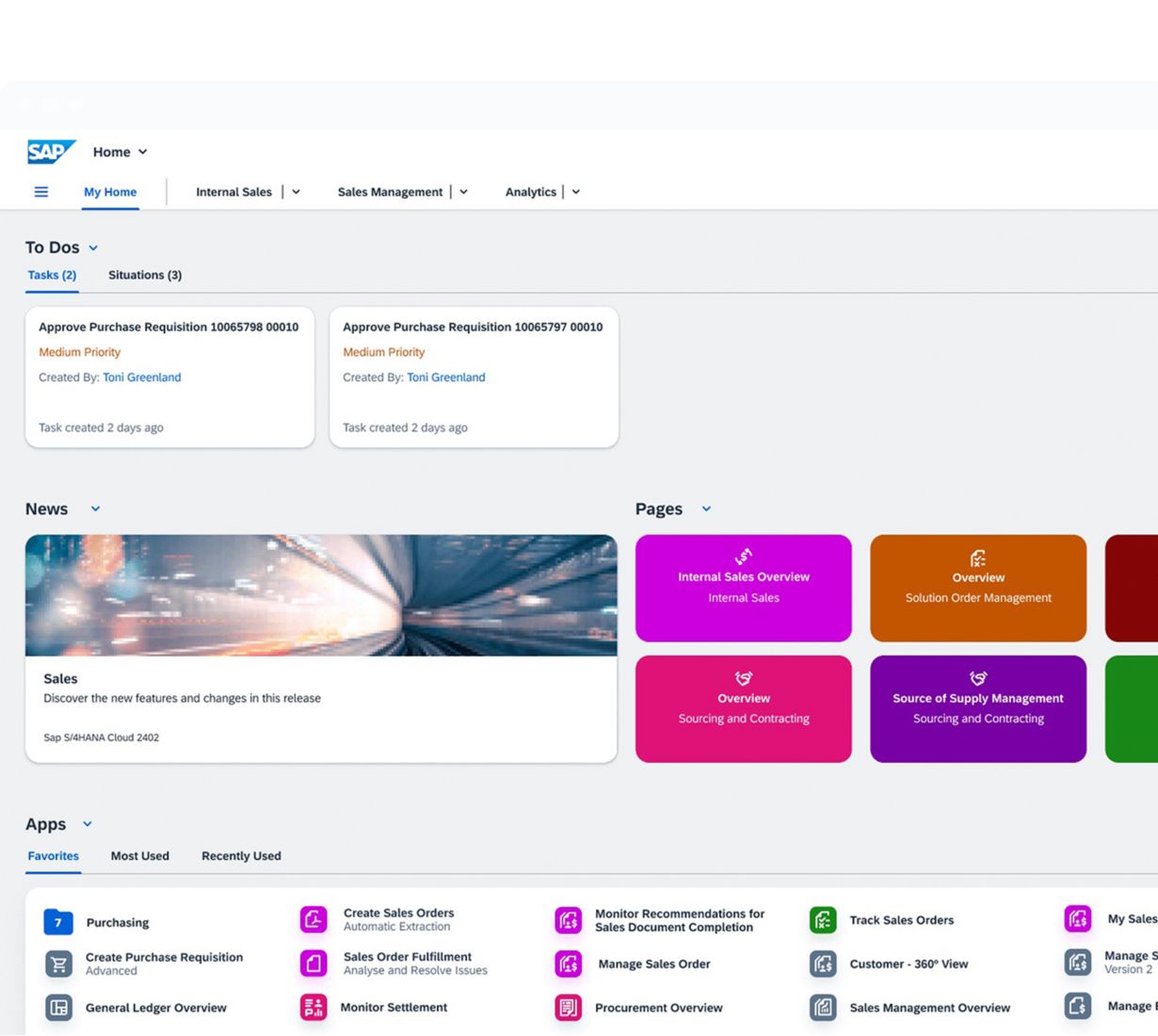
Task: Expand the Analytics menu chevron
Action: pos(576,192)
